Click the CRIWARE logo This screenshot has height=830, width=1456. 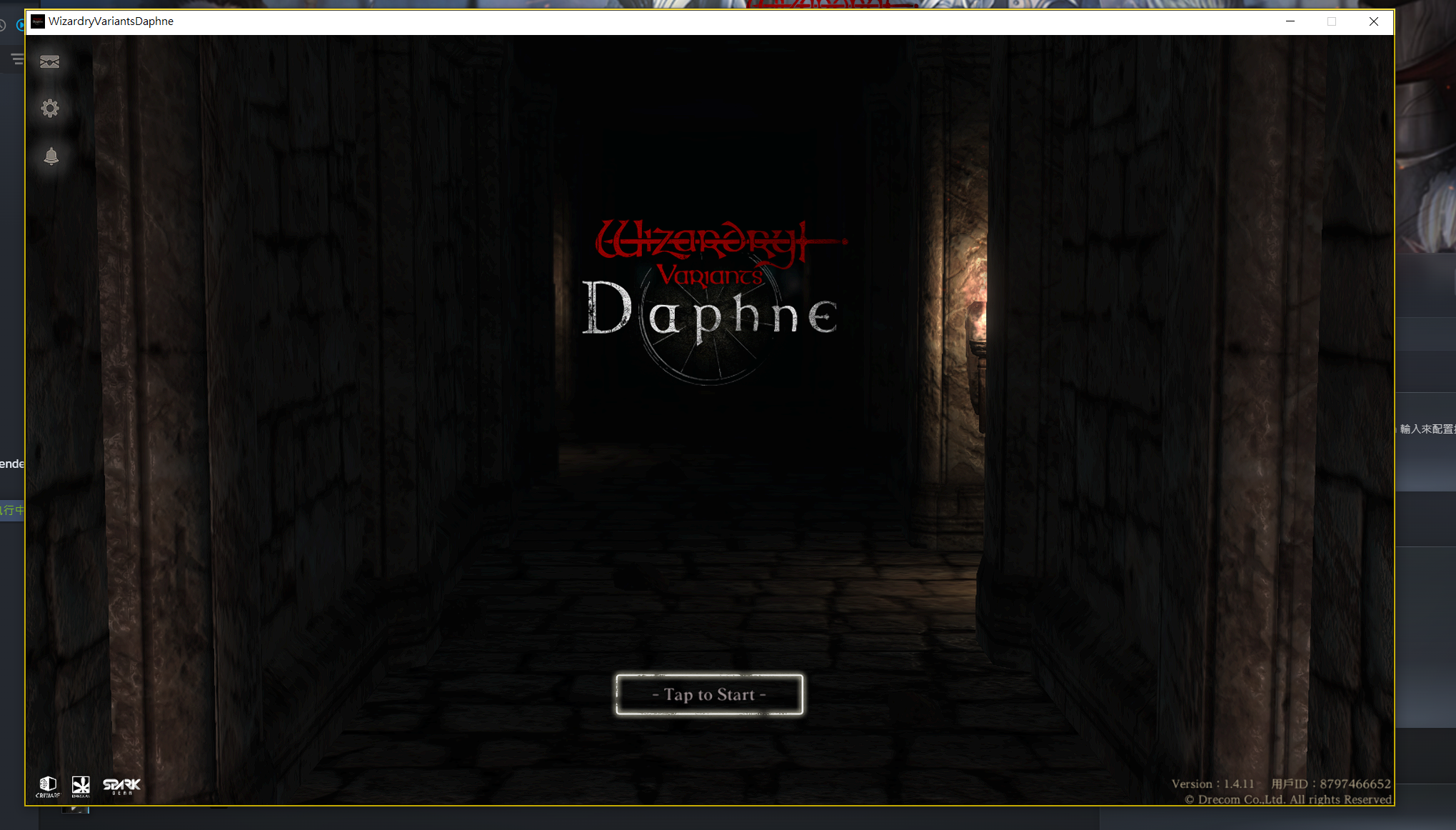[48, 786]
